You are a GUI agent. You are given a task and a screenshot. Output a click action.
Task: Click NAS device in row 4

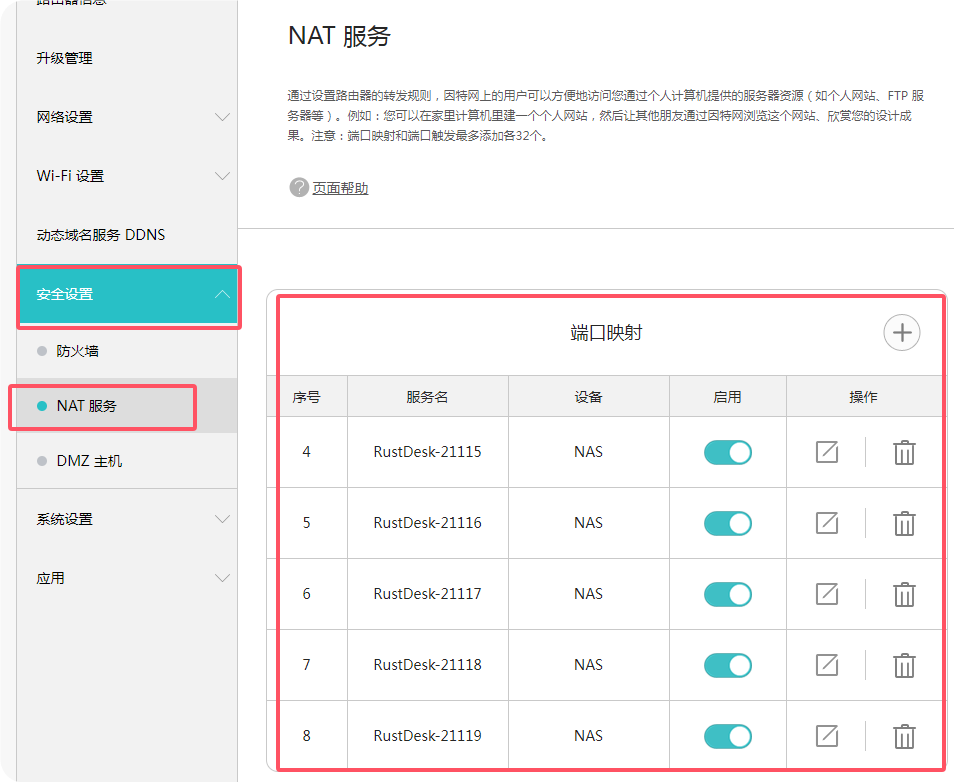(x=588, y=452)
